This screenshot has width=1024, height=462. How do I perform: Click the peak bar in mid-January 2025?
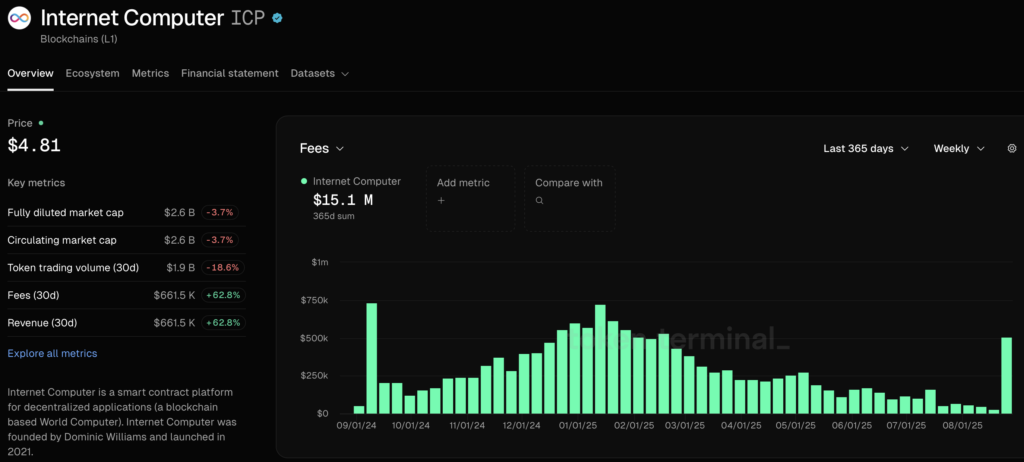(600, 359)
